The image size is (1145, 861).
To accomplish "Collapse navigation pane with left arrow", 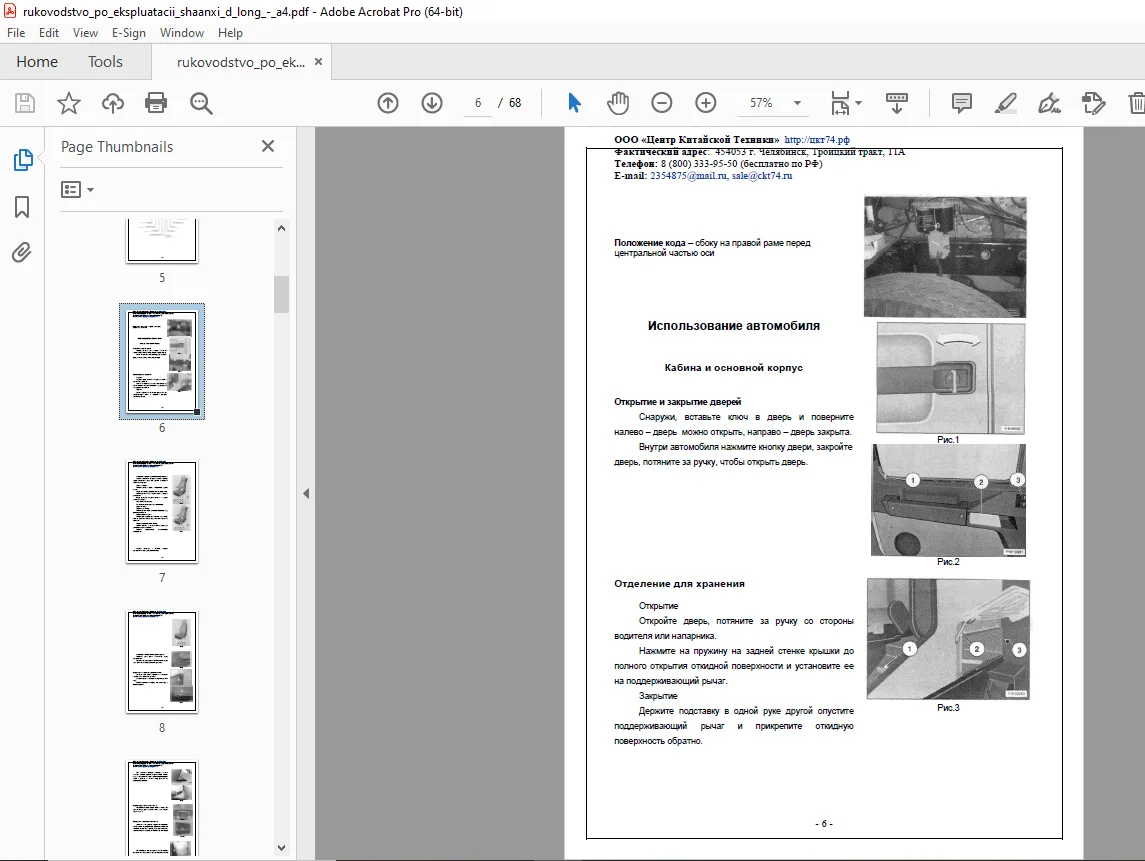I will tap(306, 494).
